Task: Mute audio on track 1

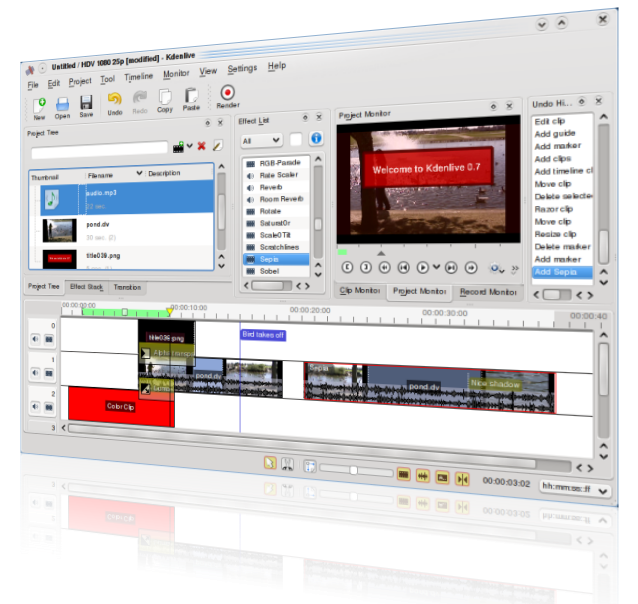Action: [x=35, y=373]
